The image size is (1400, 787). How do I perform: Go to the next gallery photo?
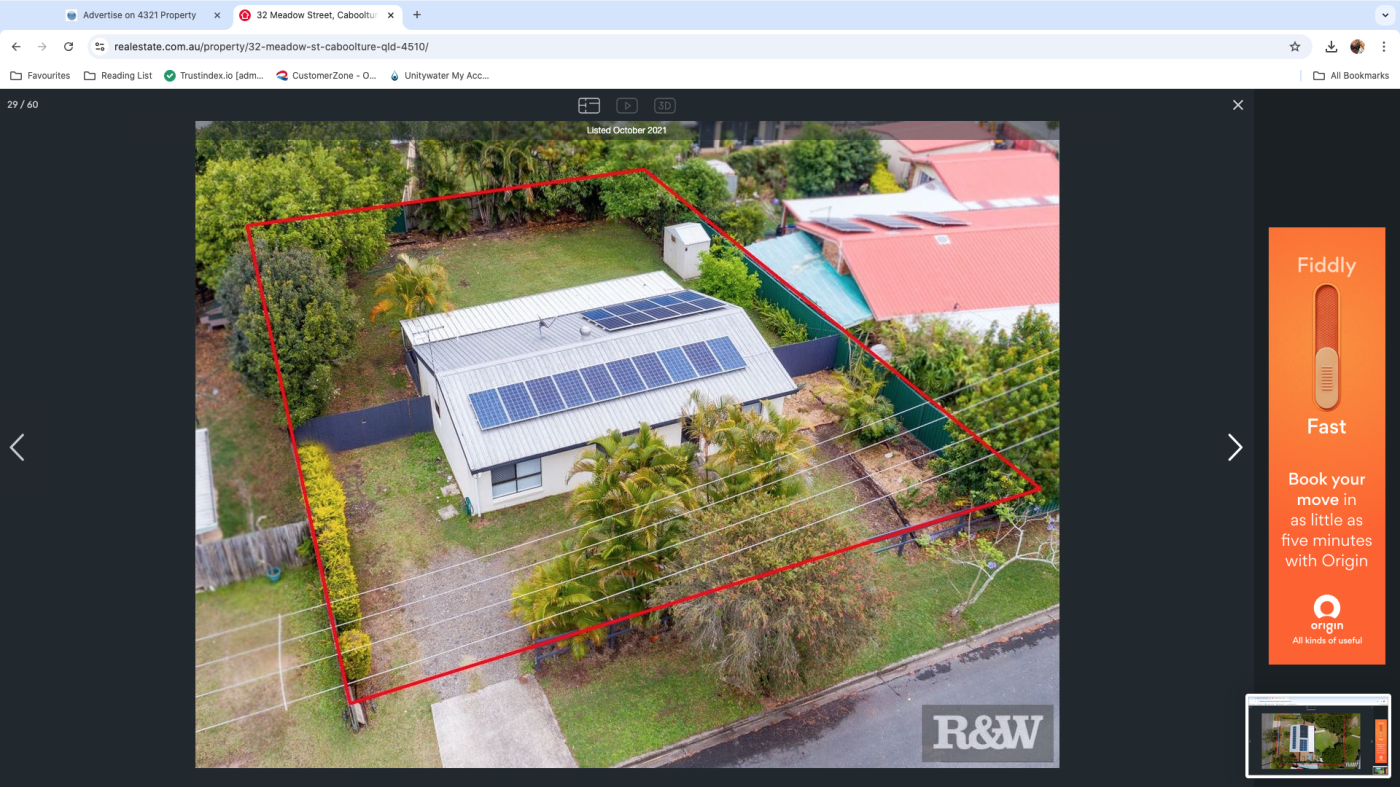pyautogui.click(x=1235, y=448)
